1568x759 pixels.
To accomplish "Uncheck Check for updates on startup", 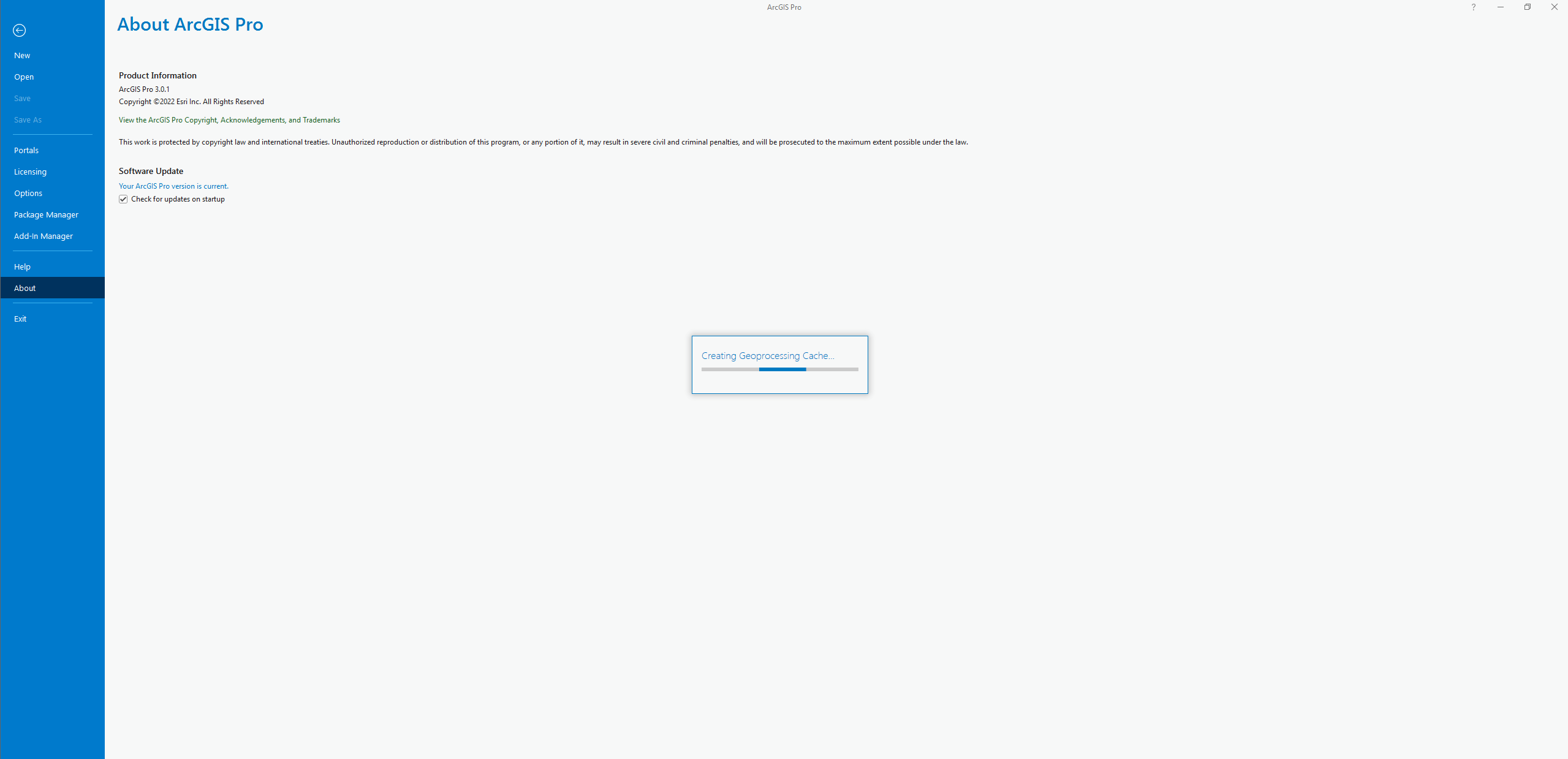I will (x=123, y=199).
